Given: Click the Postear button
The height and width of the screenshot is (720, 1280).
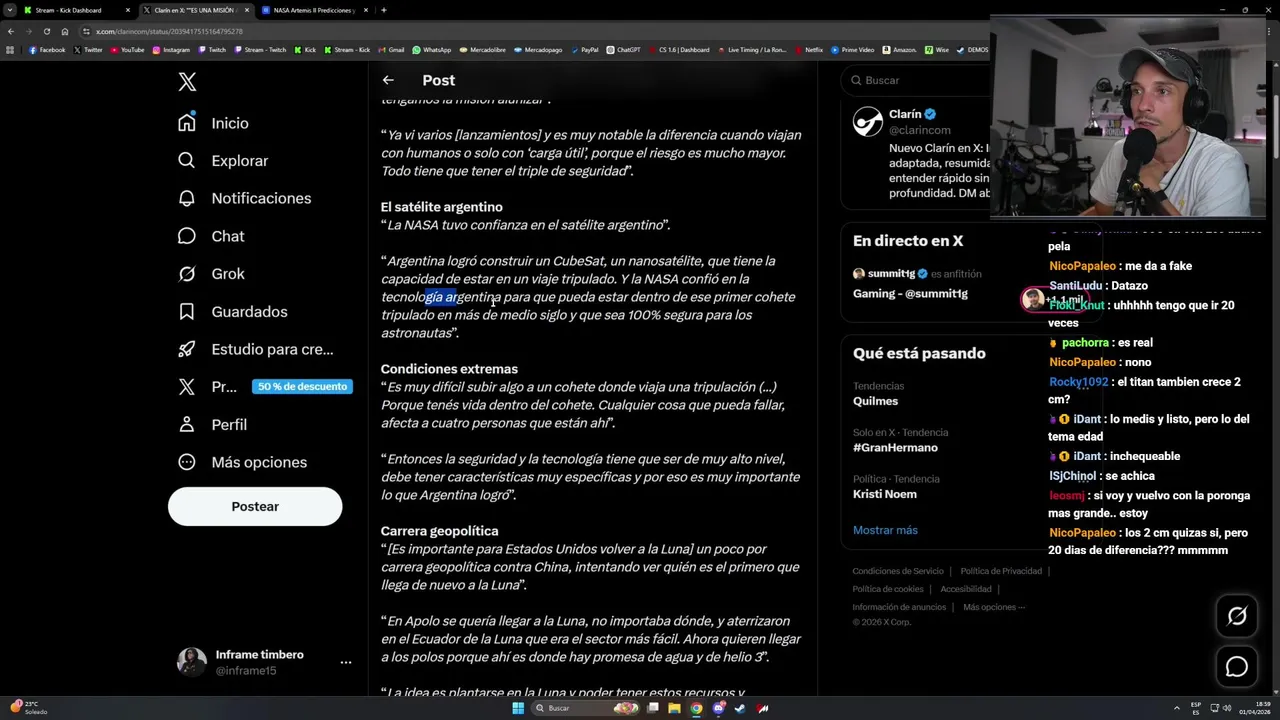Looking at the screenshot, I should coord(255,506).
